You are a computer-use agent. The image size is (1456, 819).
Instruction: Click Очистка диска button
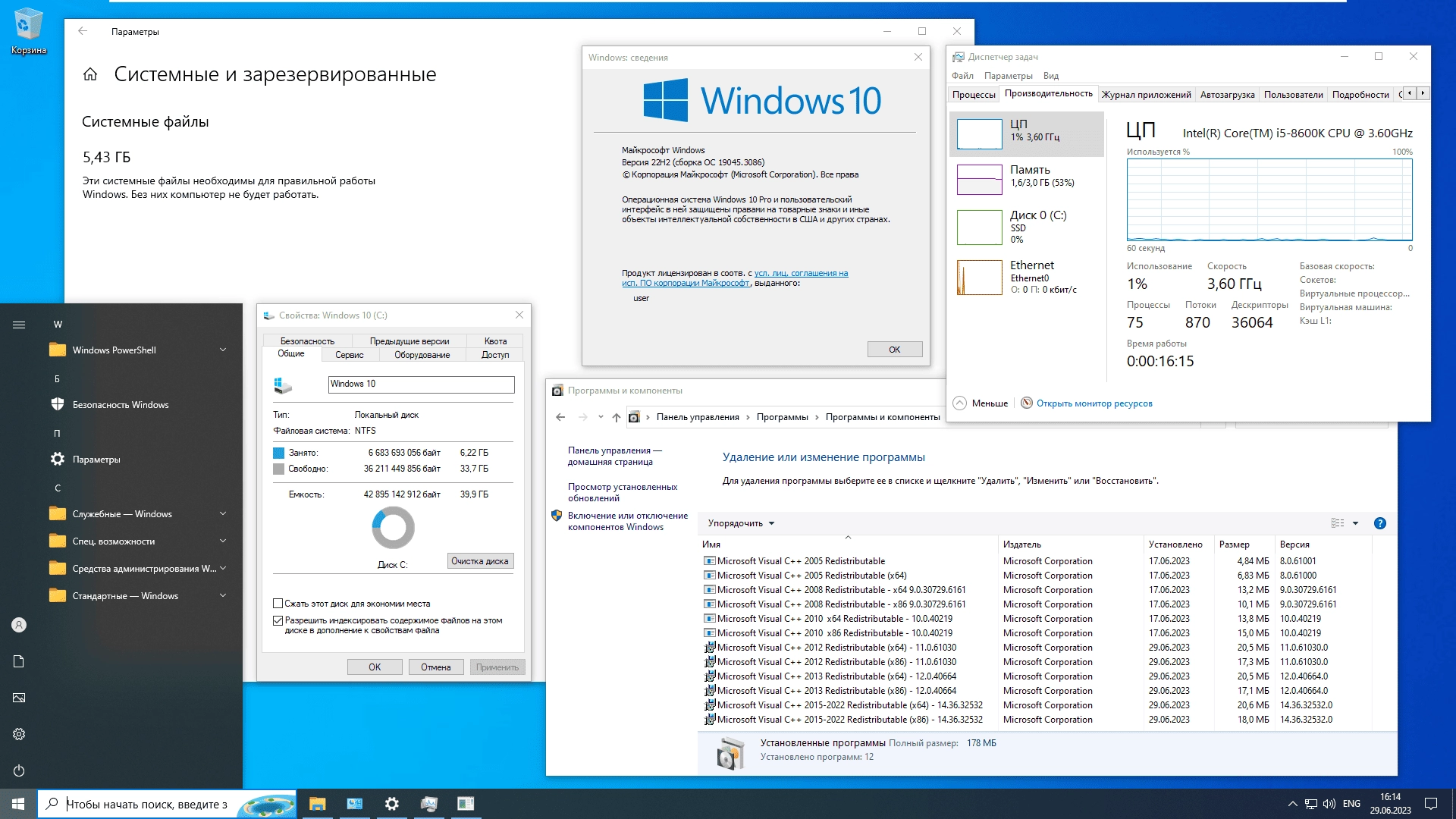(480, 561)
